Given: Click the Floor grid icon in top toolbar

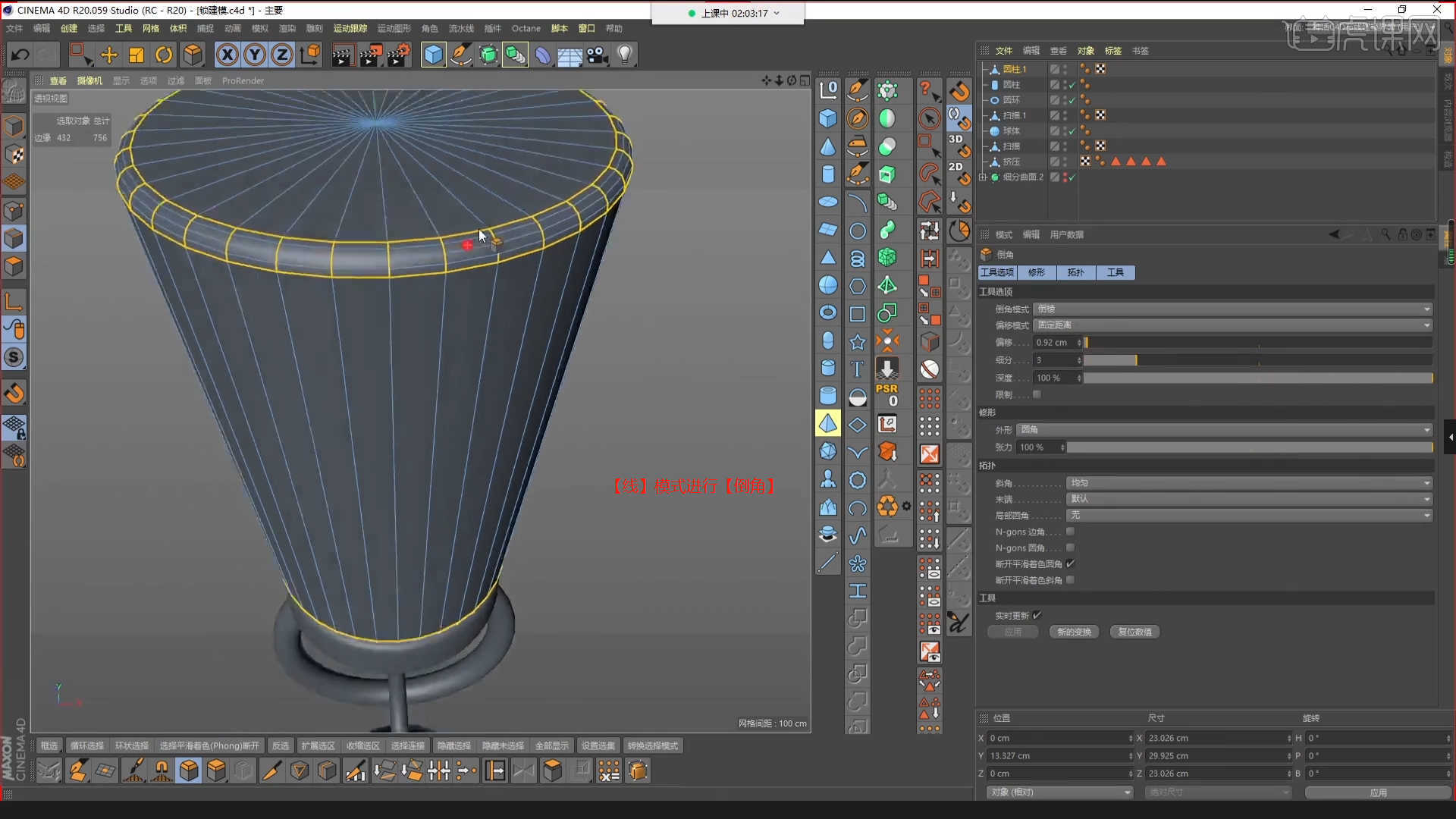Looking at the screenshot, I should (570, 55).
